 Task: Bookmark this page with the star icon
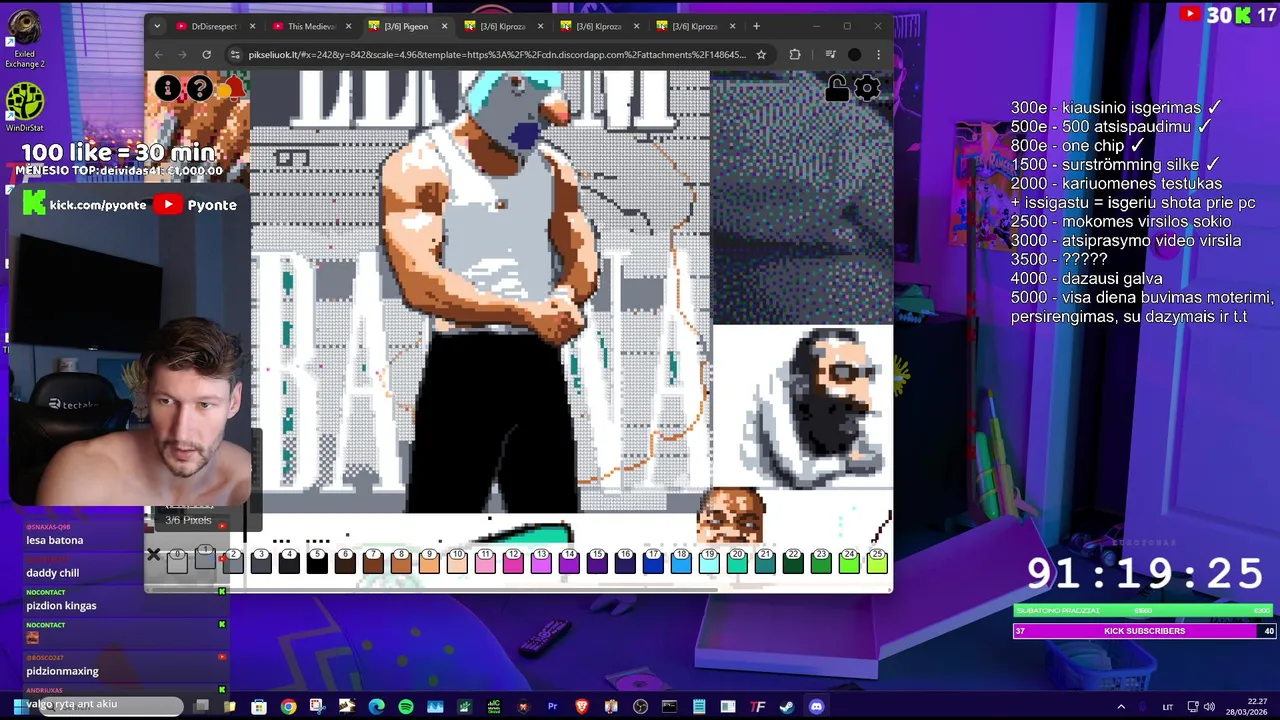pyautogui.click(x=761, y=55)
